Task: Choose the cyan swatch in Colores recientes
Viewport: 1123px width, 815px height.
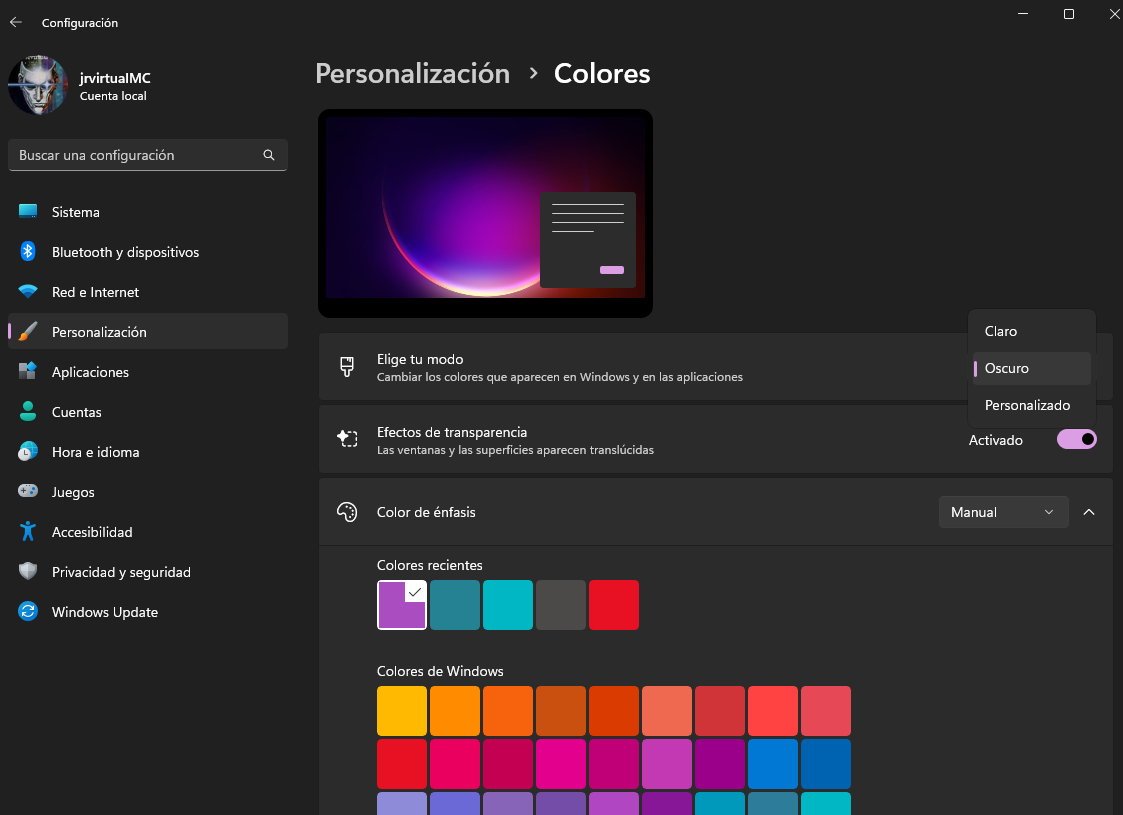Action: pos(508,605)
